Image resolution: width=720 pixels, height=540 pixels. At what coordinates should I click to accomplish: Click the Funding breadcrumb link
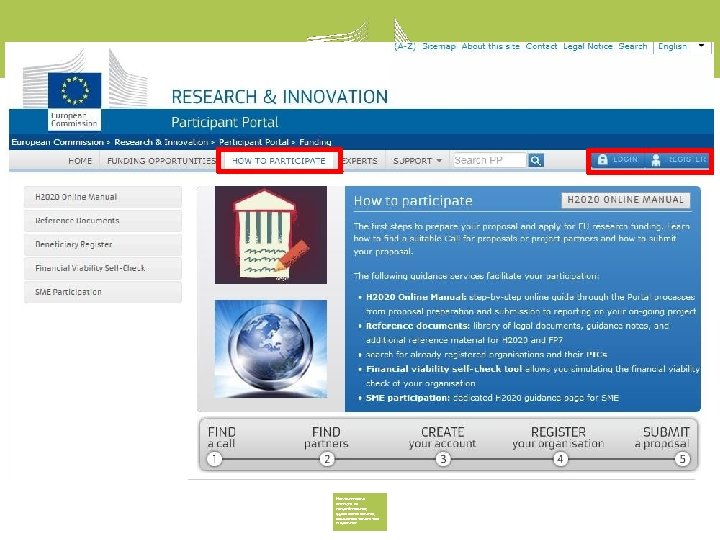click(315, 142)
